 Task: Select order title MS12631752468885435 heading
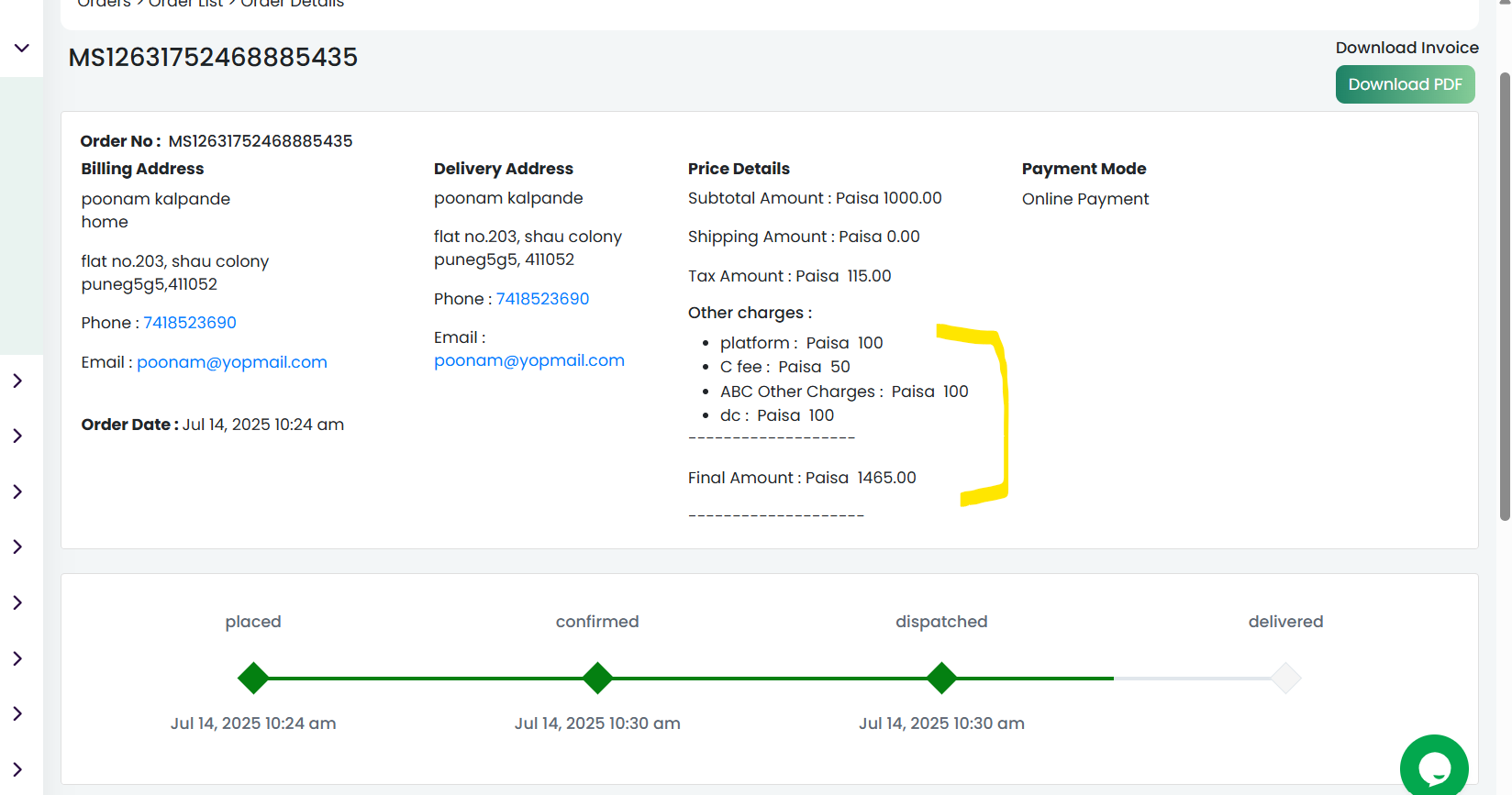pos(213,57)
